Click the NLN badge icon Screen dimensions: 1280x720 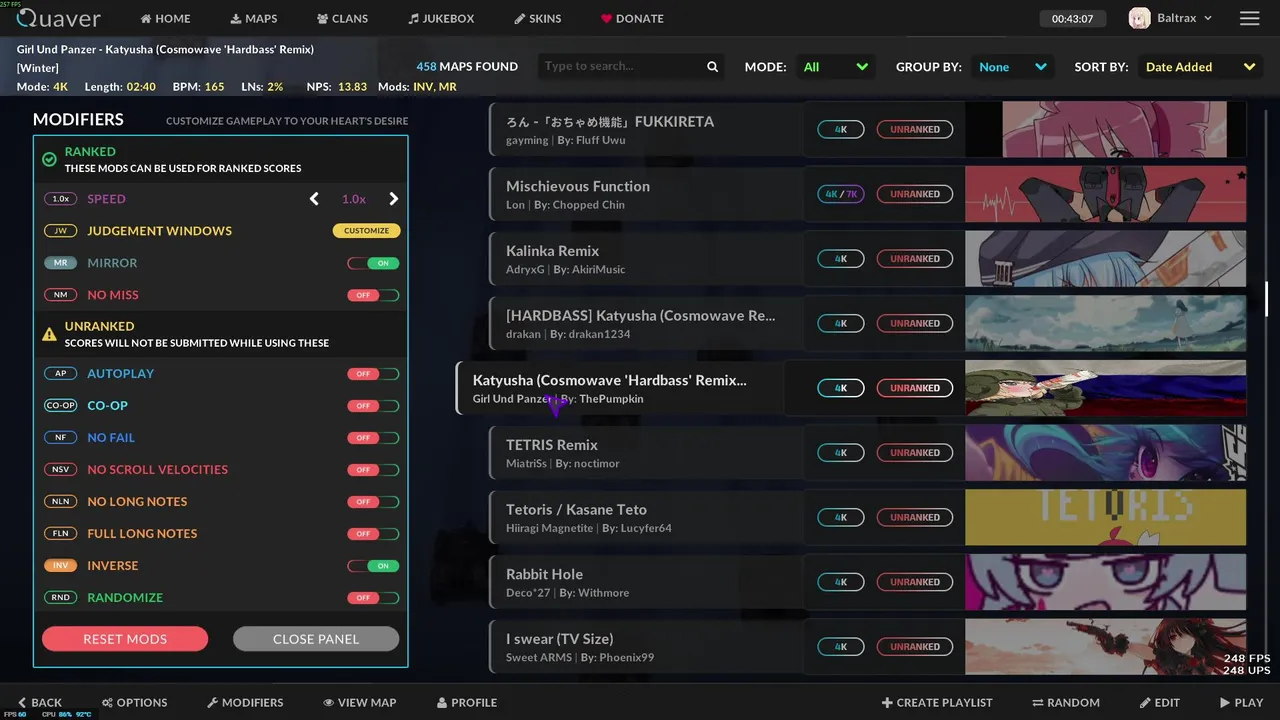(x=61, y=502)
